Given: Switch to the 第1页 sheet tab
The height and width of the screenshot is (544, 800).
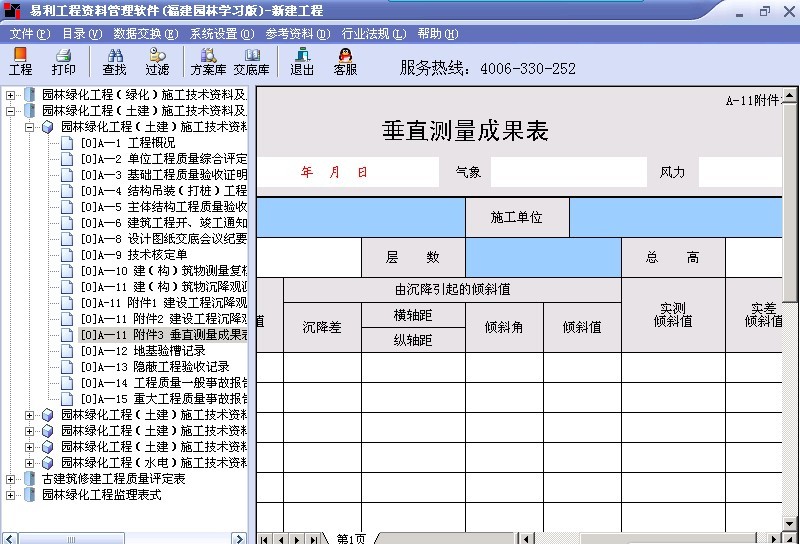Looking at the screenshot, I should tap(351, 538).
